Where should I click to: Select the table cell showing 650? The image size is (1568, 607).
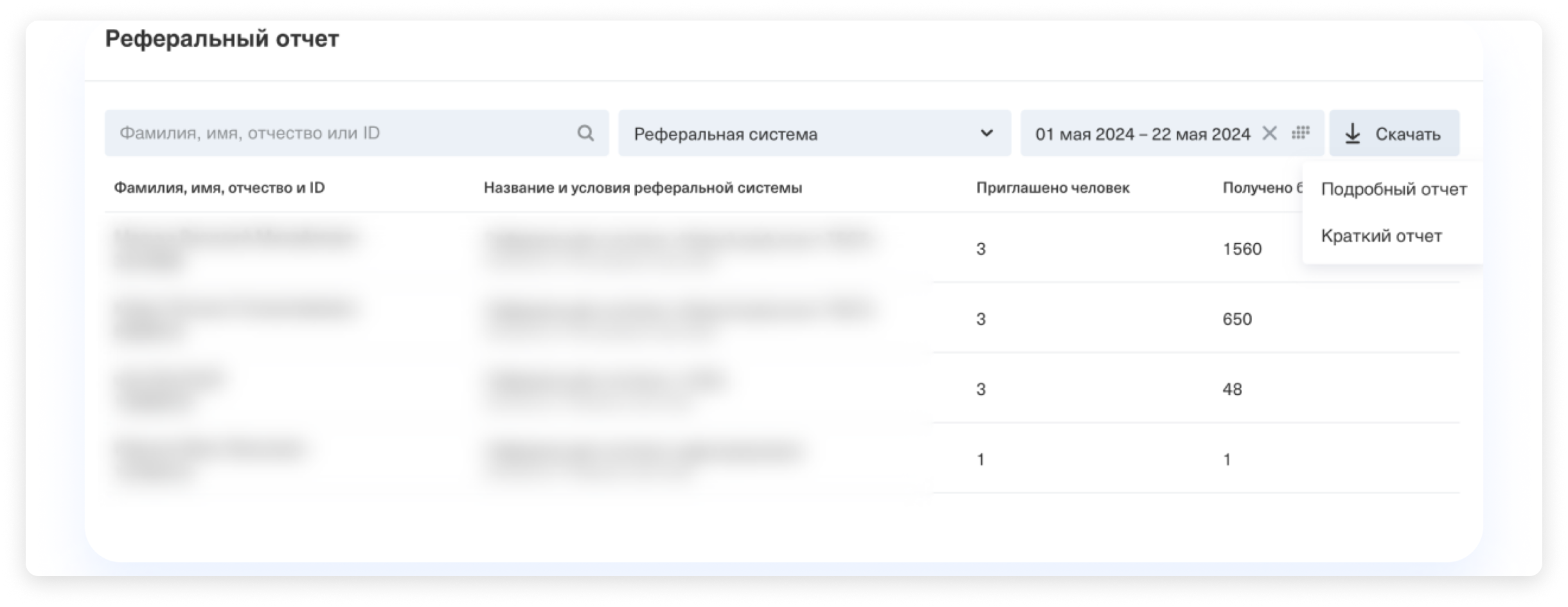[x=1237, y=319]
